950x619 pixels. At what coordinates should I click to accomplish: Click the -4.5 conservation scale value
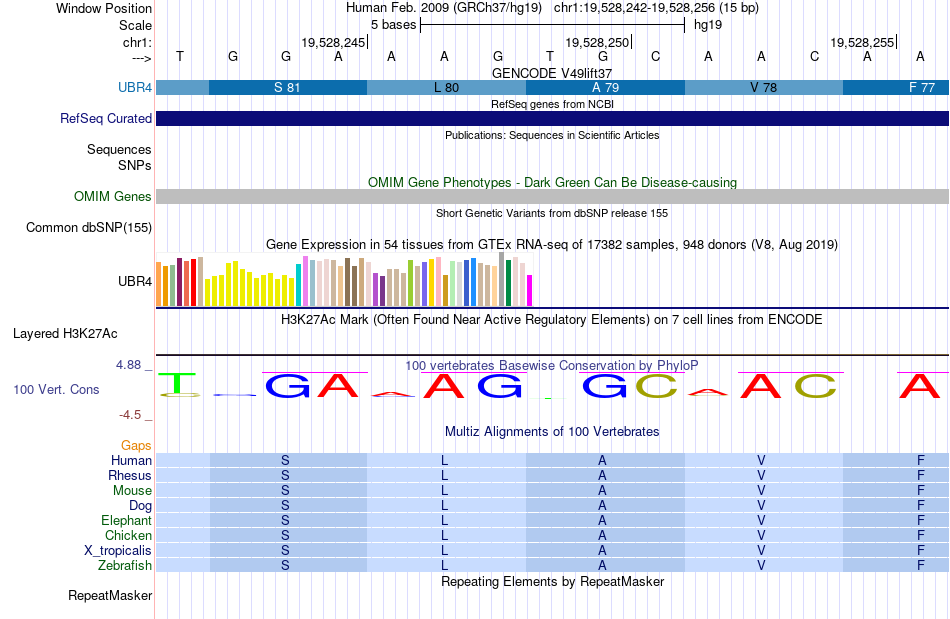pos(130,414)
